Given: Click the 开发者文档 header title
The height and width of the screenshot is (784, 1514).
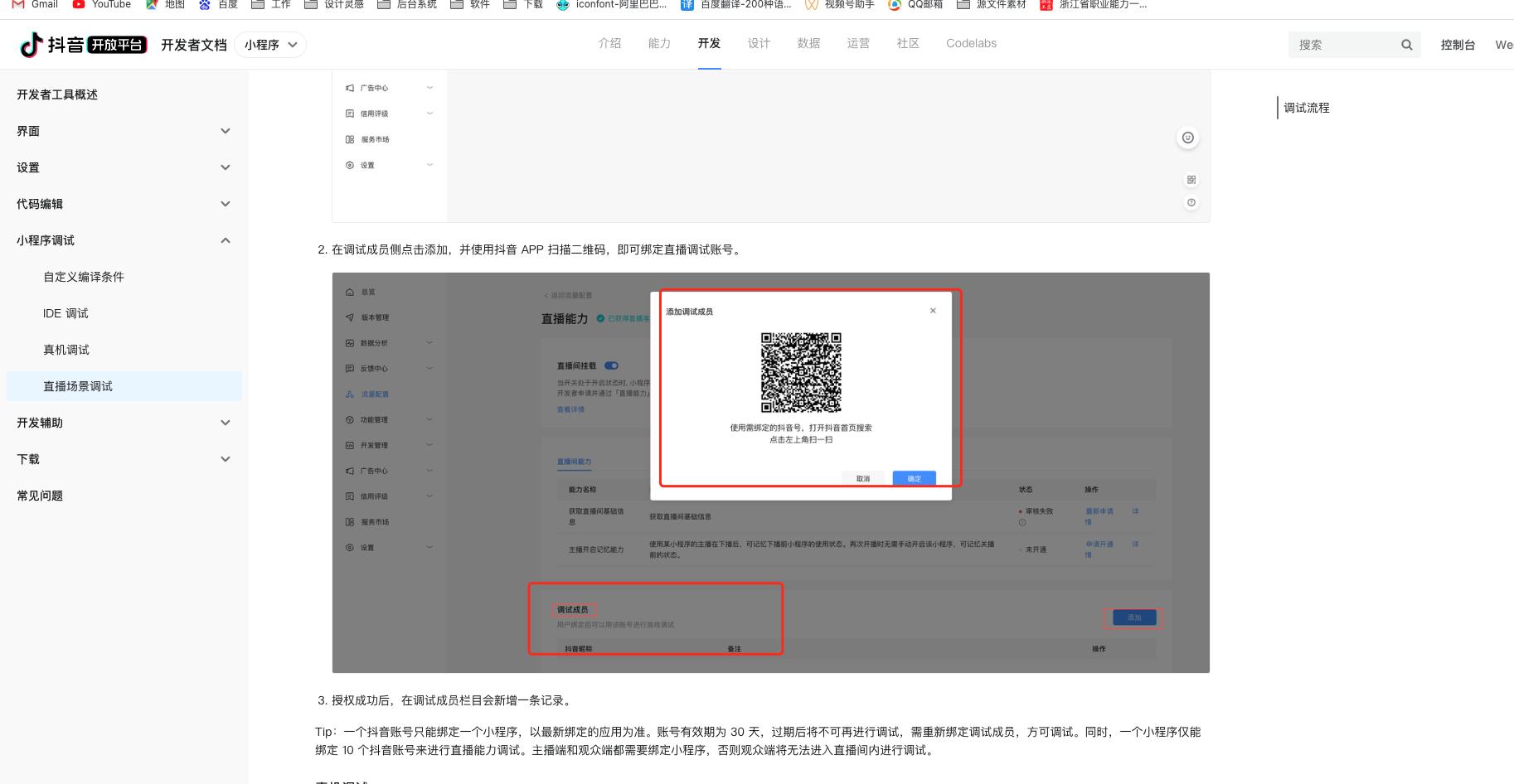Looking at the screenshot, I should point(194,45).
